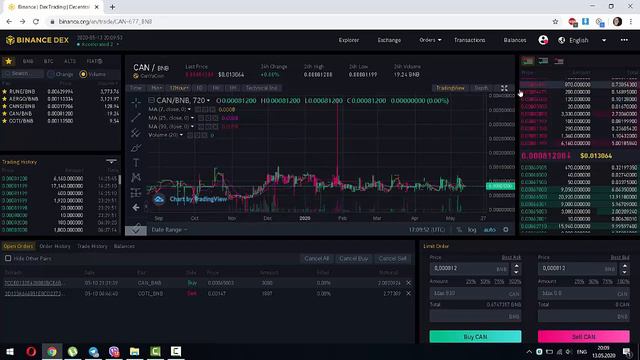Click the three-dots more menu in header

(x=624, y=40)
